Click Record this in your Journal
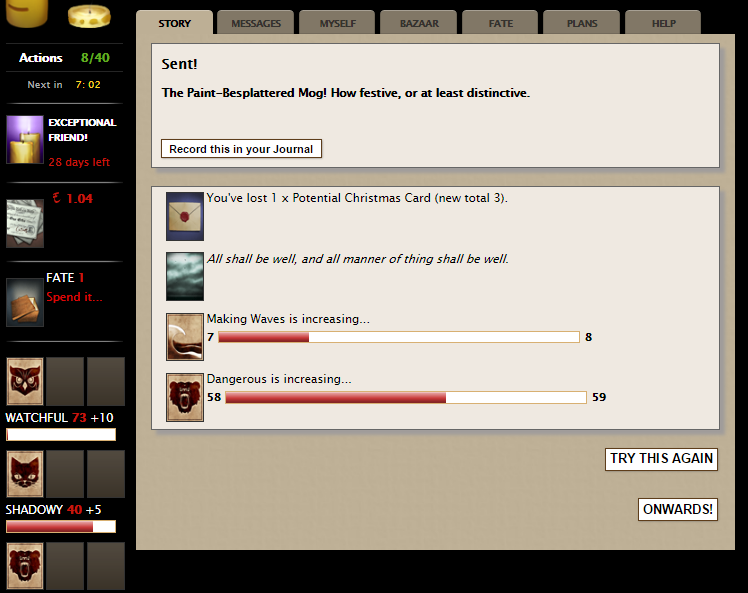Image resolution: width=748 pixels, height=593 pixels. [x=241, y=149]
